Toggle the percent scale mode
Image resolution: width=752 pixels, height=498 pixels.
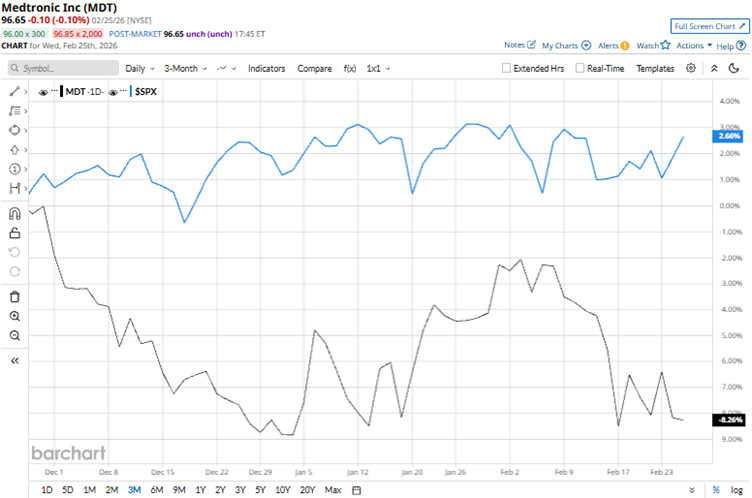716,490
